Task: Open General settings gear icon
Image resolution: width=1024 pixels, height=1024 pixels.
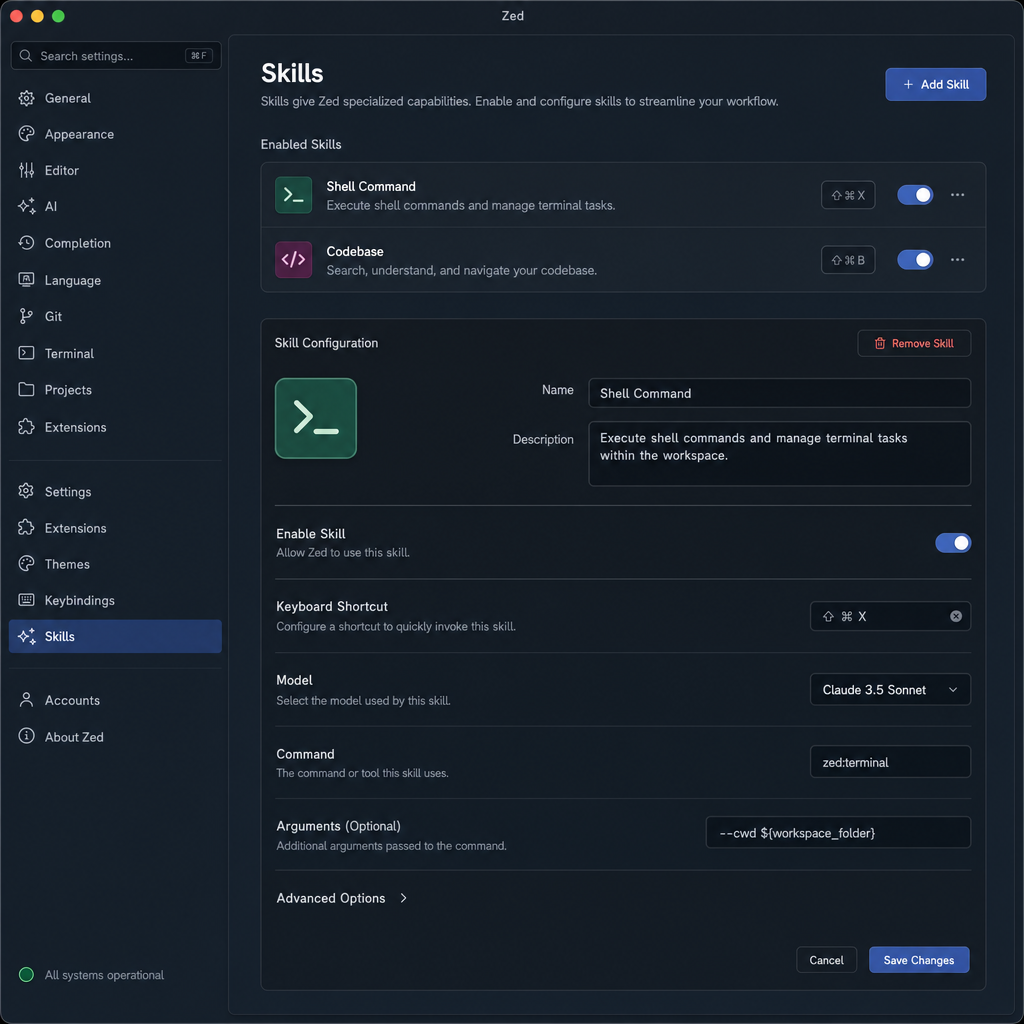Action: pos(26,98)
